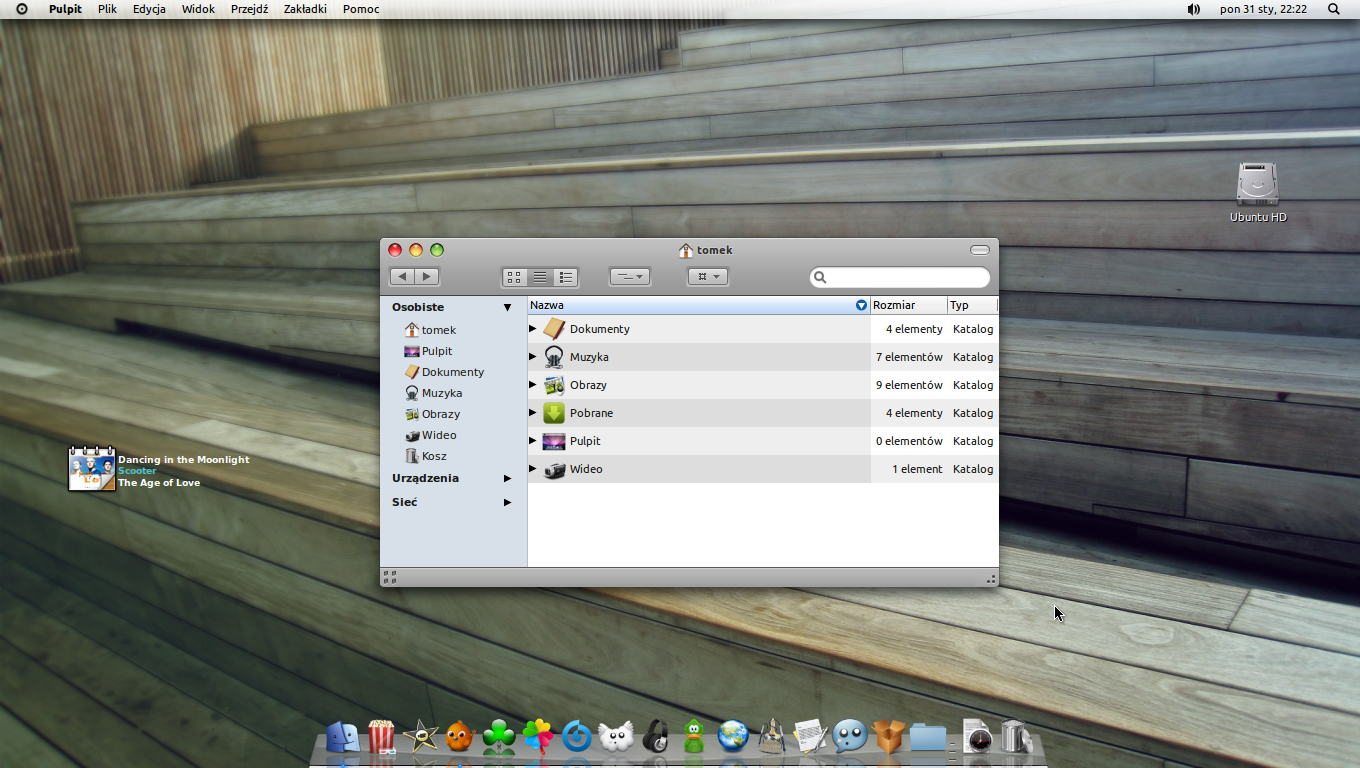Open the arrange-items dropdown in the toolbar

(x=707, y=277)
